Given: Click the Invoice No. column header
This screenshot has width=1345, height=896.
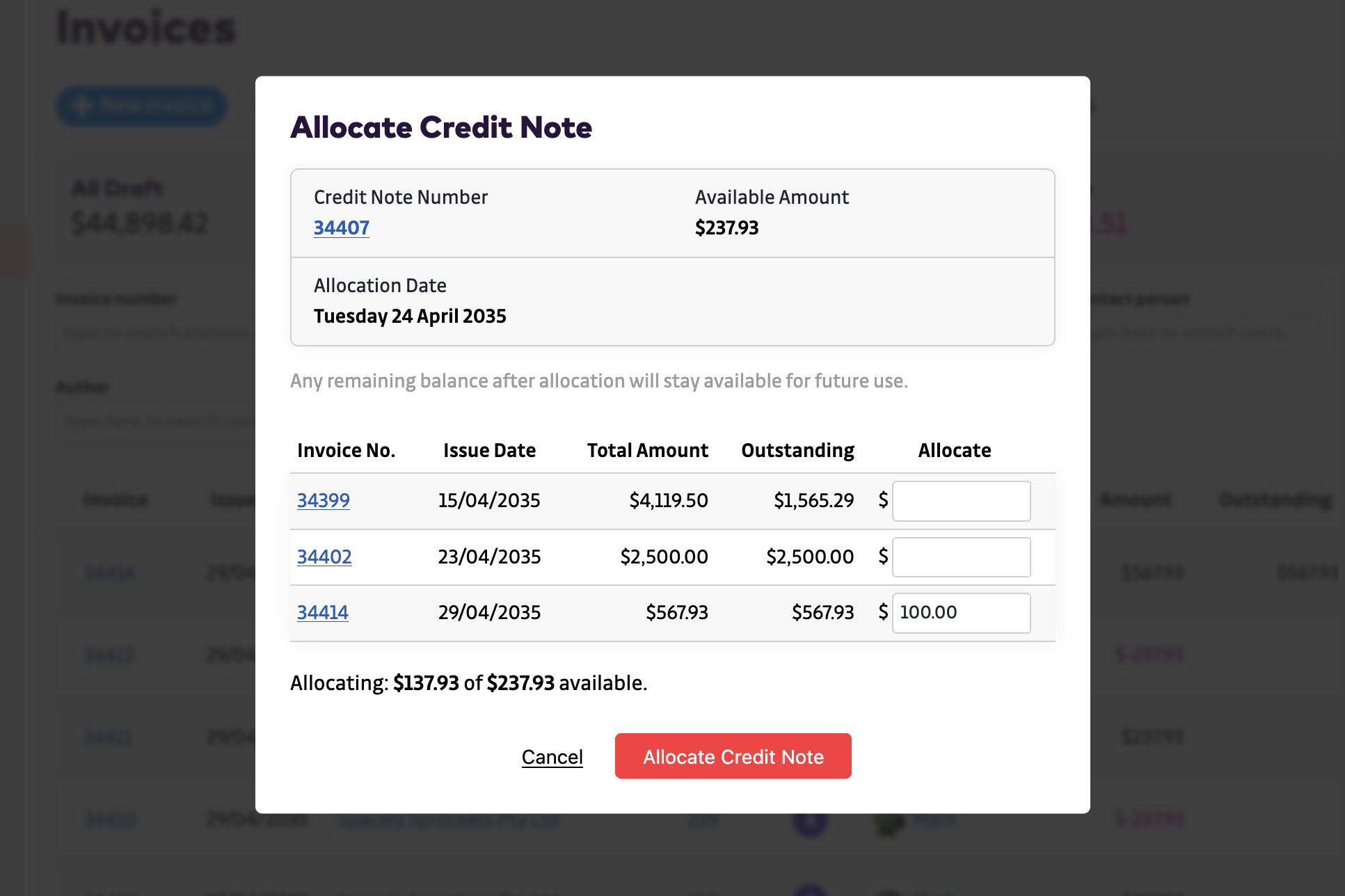Looking at the screenshot, I should point(346,451).
